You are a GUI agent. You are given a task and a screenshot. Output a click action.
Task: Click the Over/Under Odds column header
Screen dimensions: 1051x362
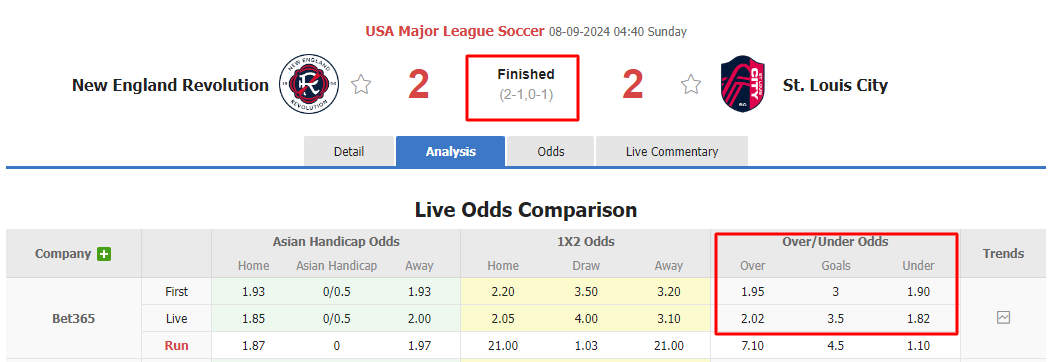tap(835, 241)
